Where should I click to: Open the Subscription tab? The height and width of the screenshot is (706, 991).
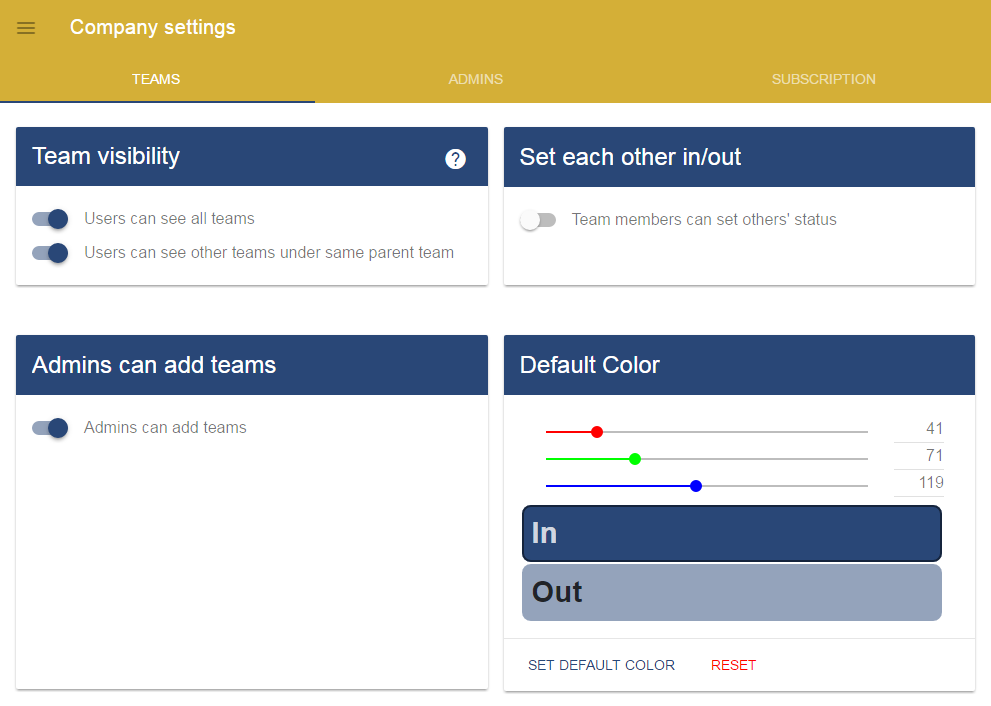[x=824, y=79]
